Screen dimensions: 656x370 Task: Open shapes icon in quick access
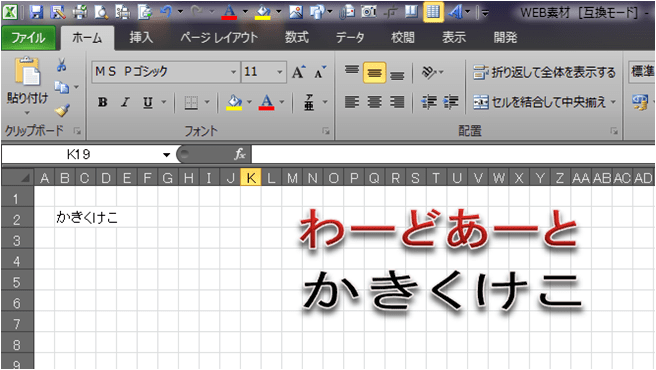point(318,12)
